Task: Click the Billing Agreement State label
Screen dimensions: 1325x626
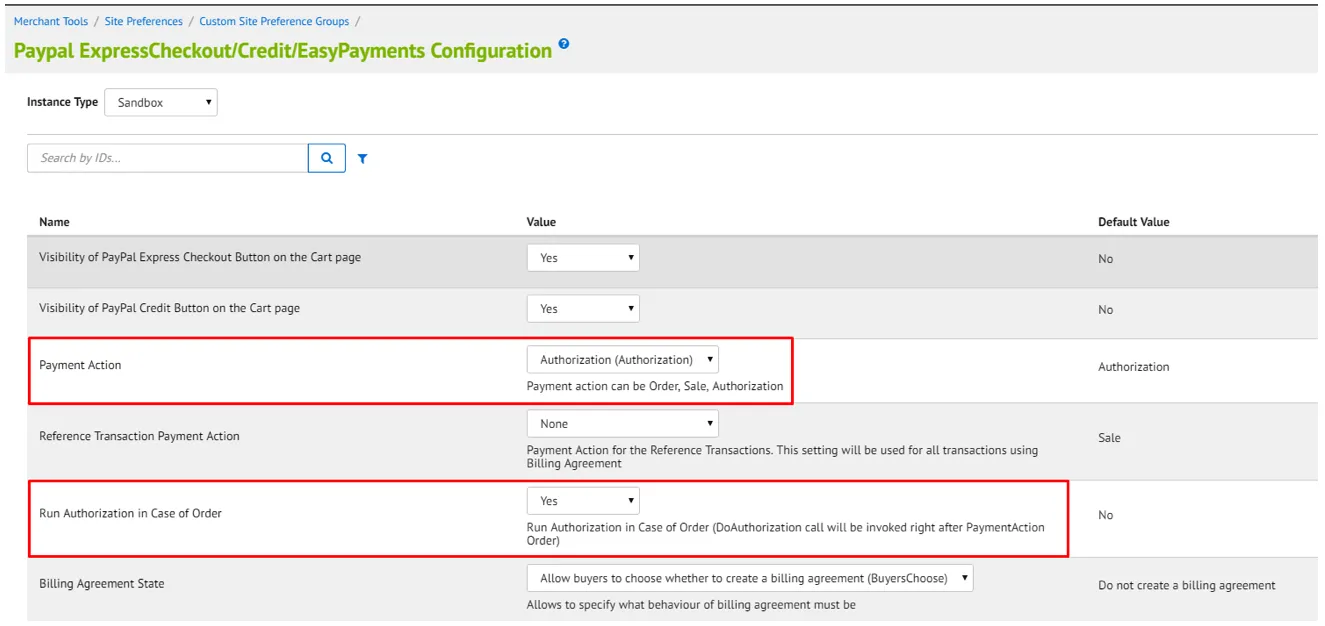Action: coord(102,584)
